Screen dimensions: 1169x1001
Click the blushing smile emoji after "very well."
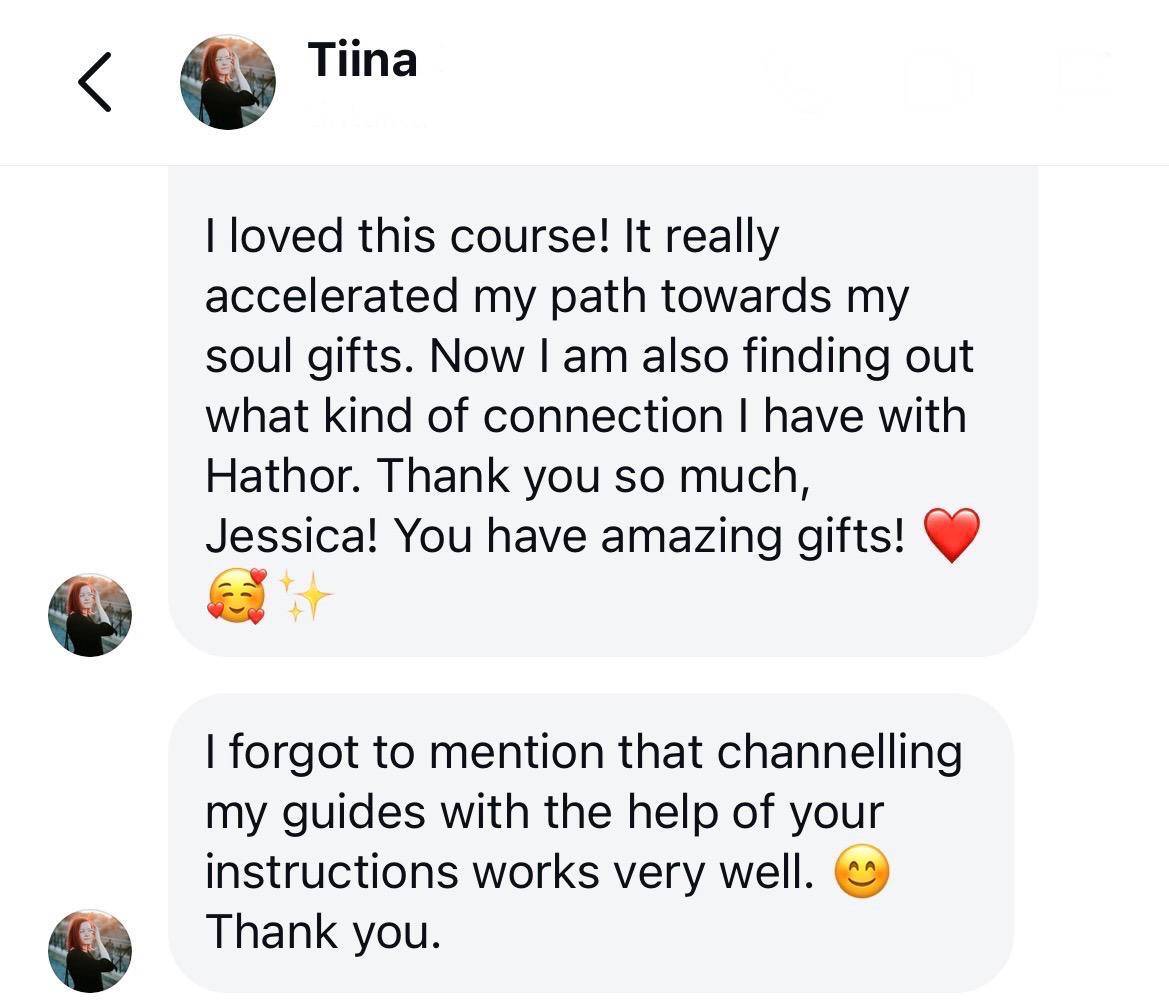pyautogui.click(x=861, y=872)
